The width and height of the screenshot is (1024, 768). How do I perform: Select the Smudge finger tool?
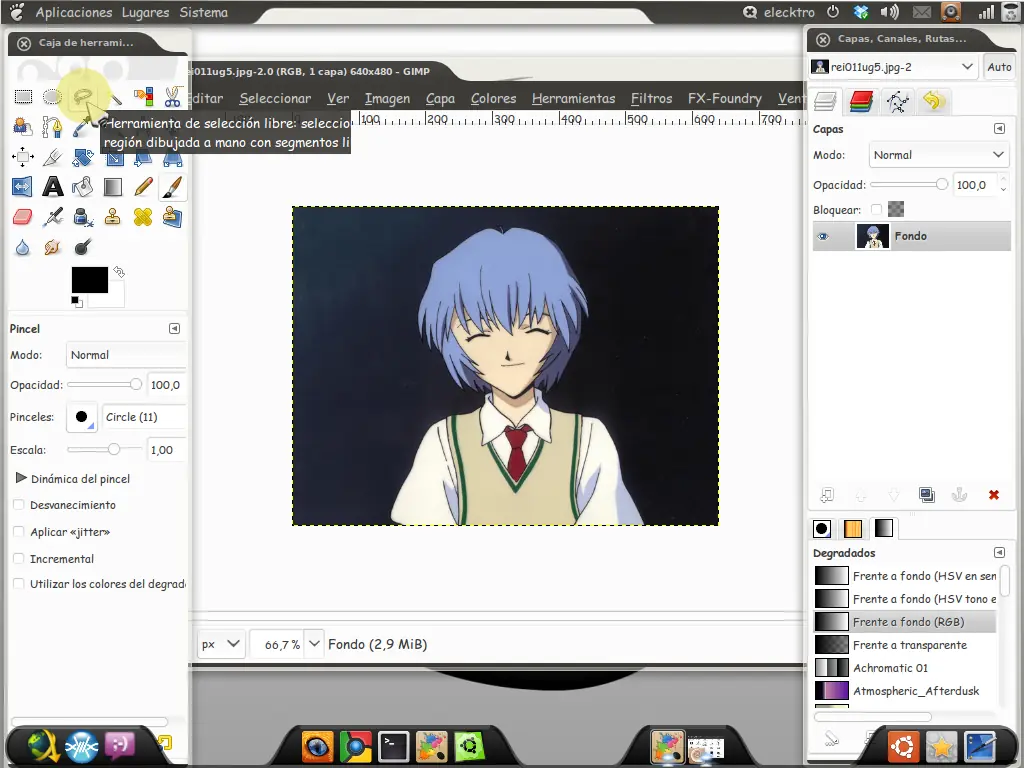coord(52,248)
